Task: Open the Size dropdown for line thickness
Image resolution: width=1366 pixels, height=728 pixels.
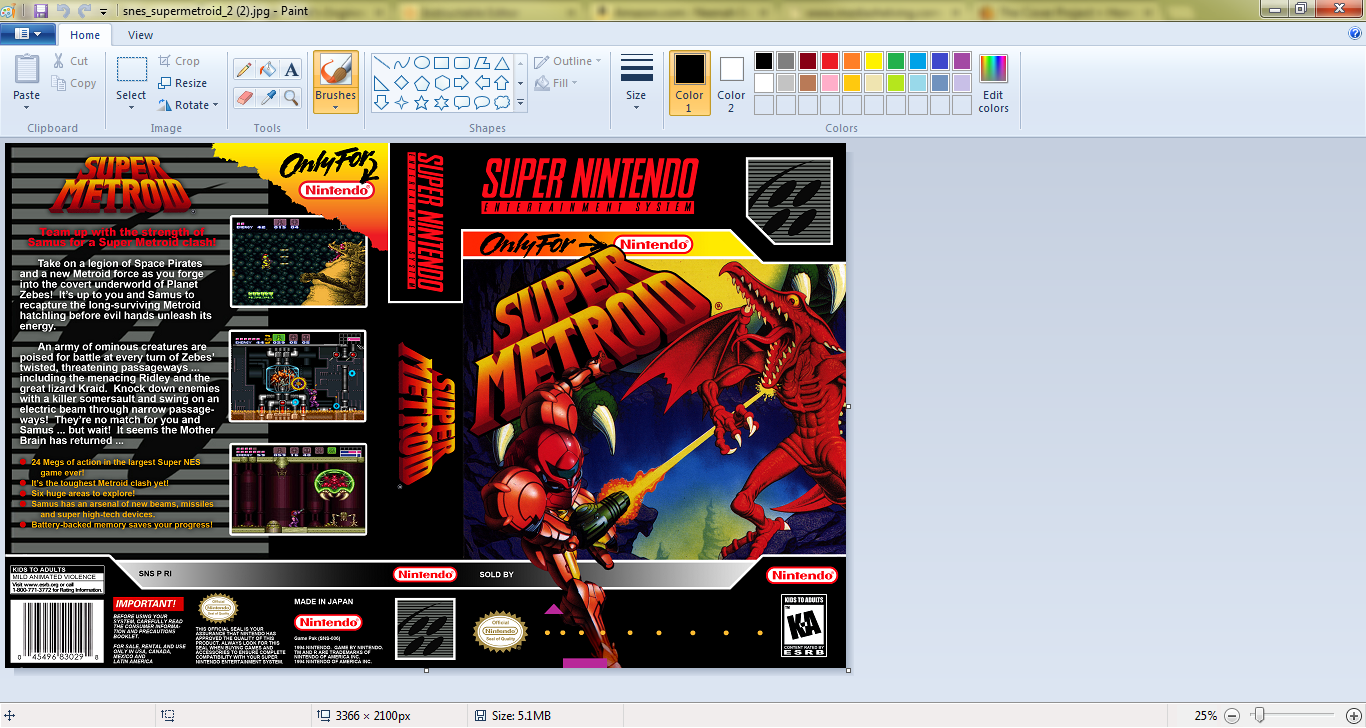Action: point(636,81)
